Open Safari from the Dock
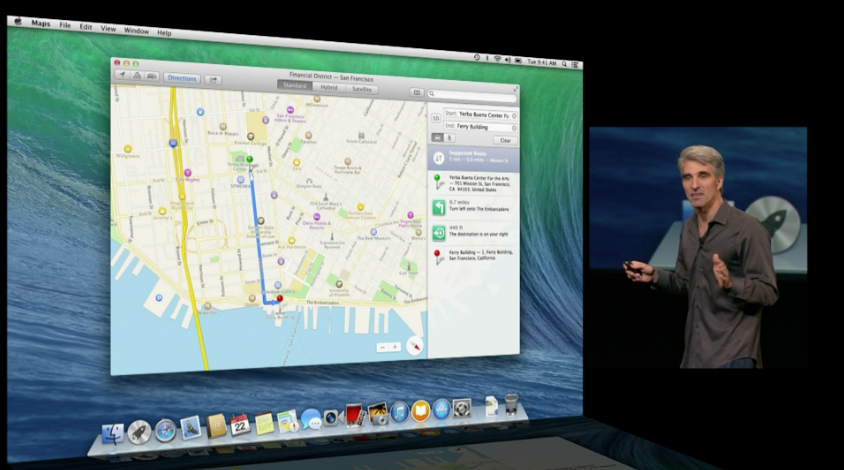844x470 pixels. [166, 430]
